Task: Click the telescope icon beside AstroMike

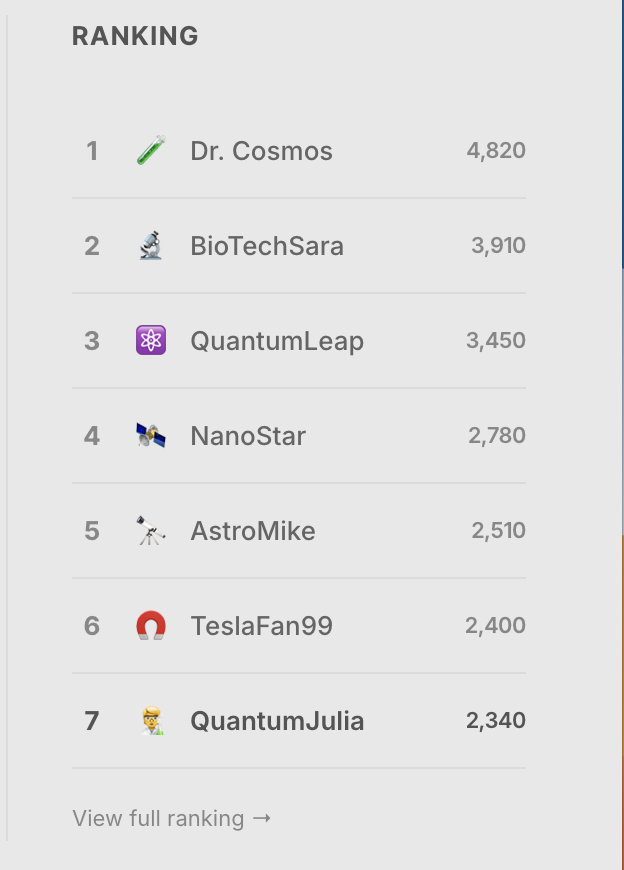Action: [151, 531]
